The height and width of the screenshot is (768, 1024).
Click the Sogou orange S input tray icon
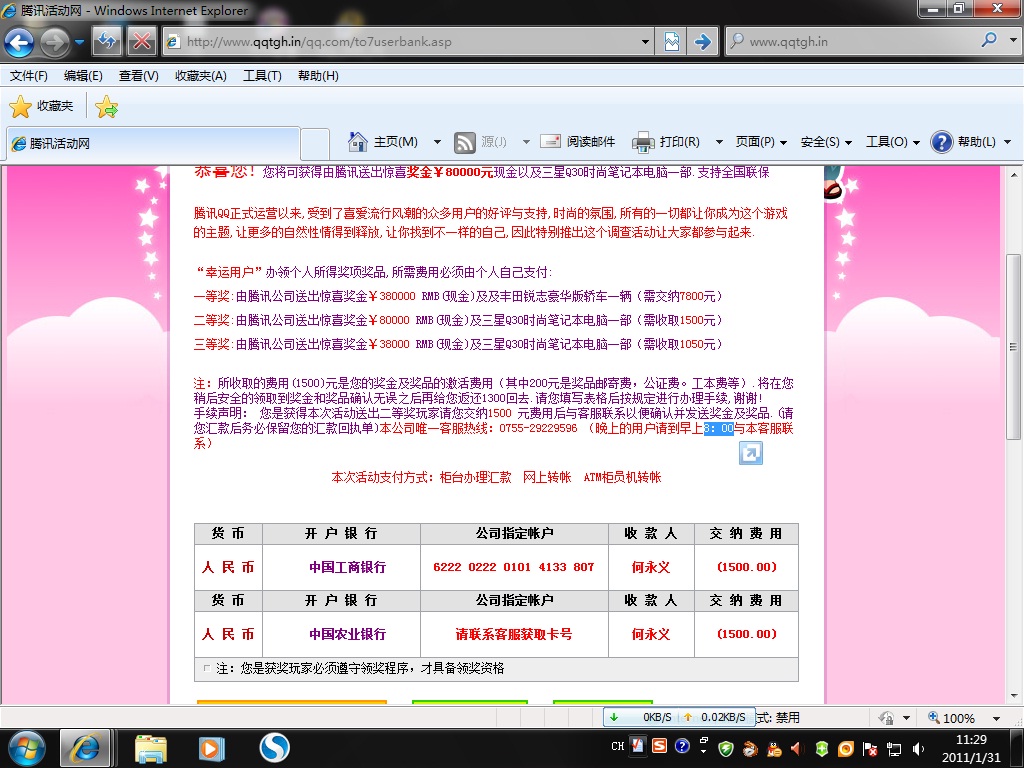tap(660, 746)
